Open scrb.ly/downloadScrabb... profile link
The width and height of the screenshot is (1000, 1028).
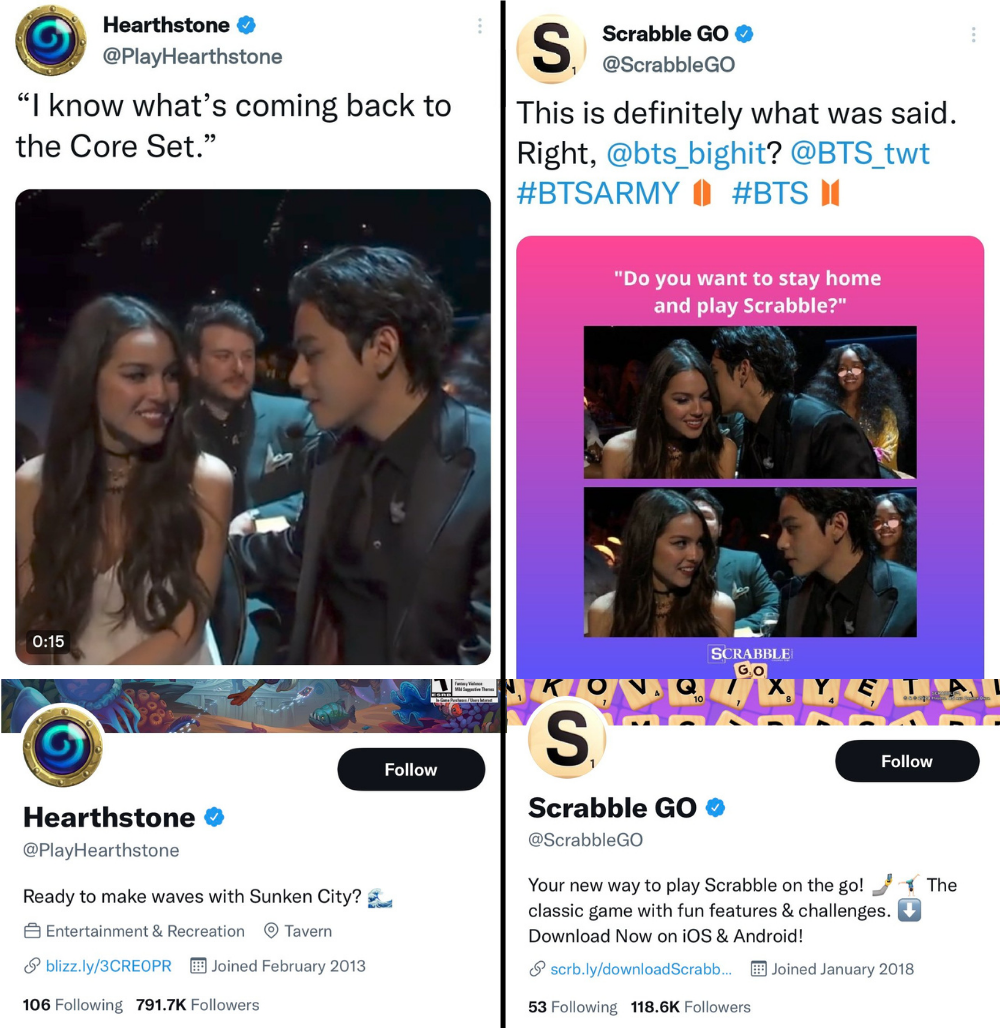pos(641,969)
